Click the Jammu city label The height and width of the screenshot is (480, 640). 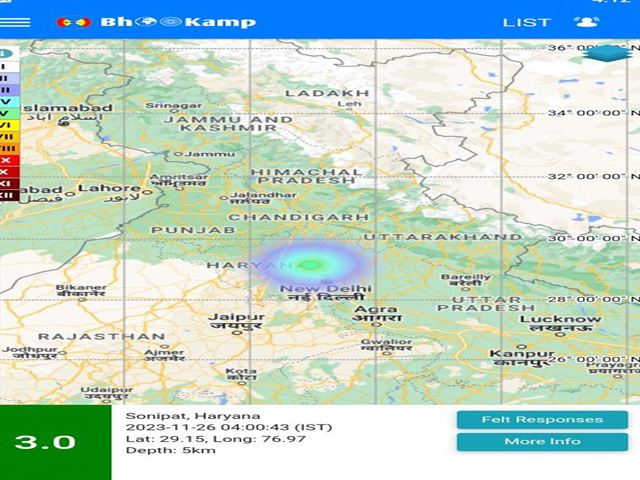(x=210, y=154)
